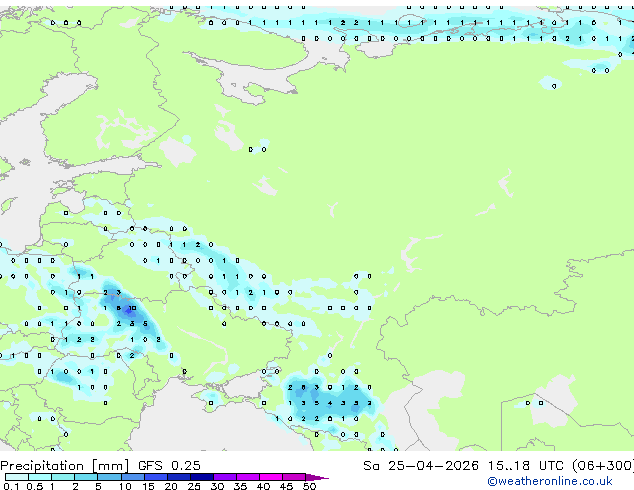The height and width of the screenshot is (490, 634).
Task: Click the 40–45 mm magenta legend swatch
Action: pos(271,477)
